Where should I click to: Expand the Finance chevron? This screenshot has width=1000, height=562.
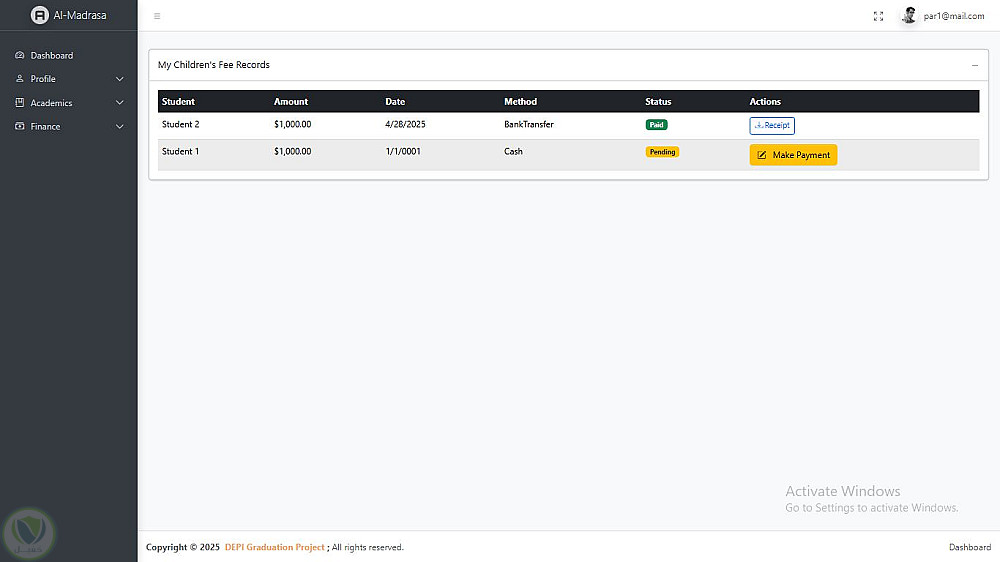point(119,126)
